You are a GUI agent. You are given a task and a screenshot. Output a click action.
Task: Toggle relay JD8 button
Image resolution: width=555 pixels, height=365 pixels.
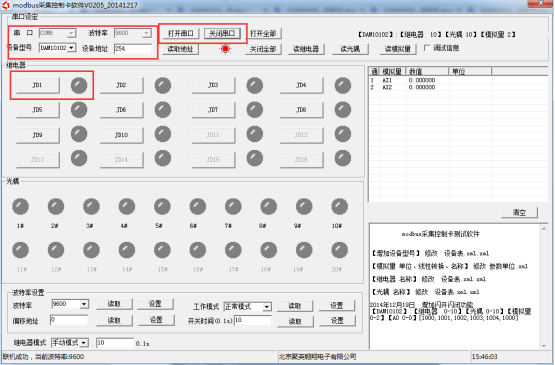pos(301,110)
